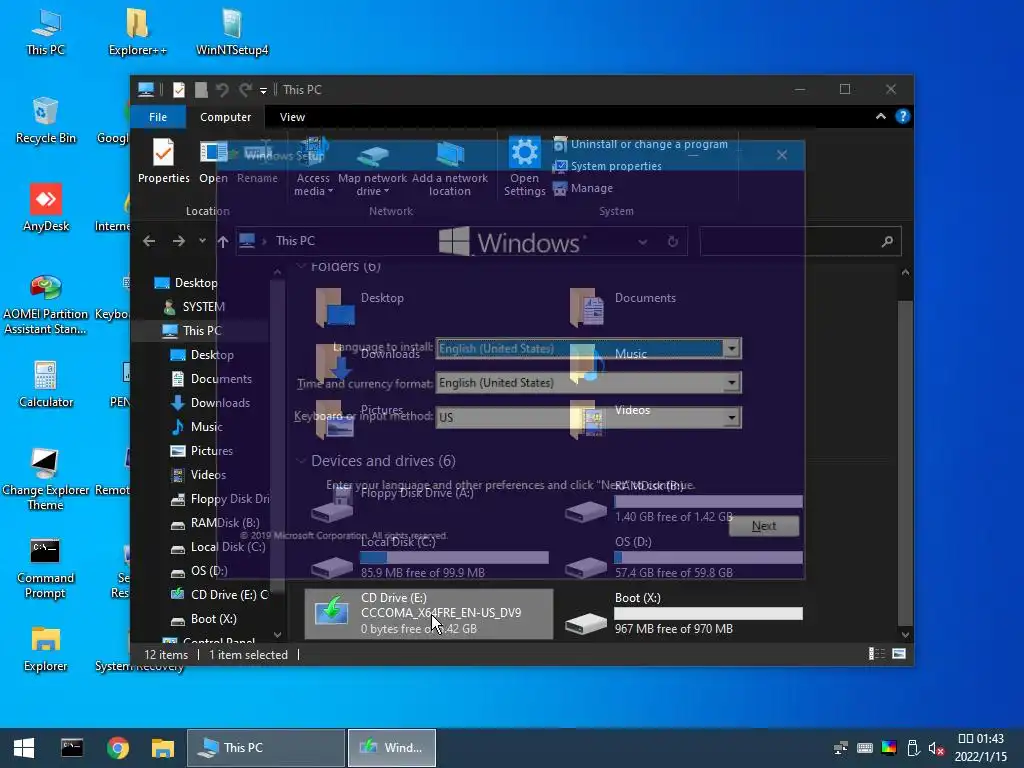
Task: Click the Windows Start button
Action: pos(24,748)
